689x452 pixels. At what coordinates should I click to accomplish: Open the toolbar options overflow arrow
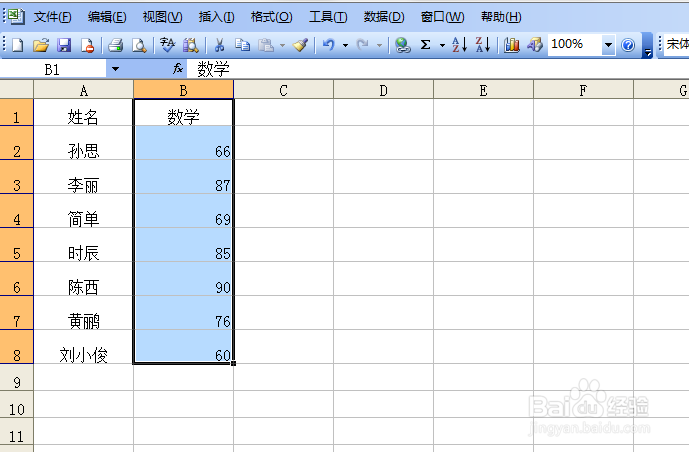click(647, 45)
